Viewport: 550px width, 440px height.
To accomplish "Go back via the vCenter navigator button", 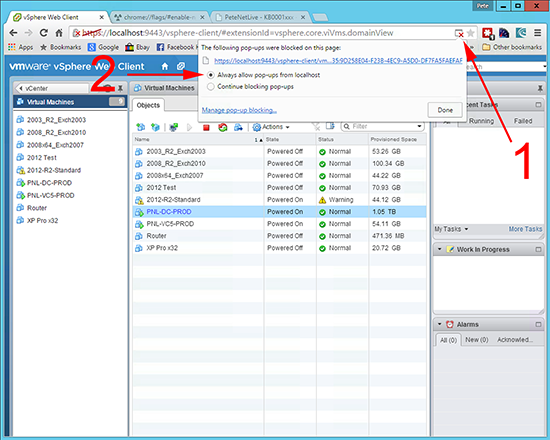I will 51,88.
